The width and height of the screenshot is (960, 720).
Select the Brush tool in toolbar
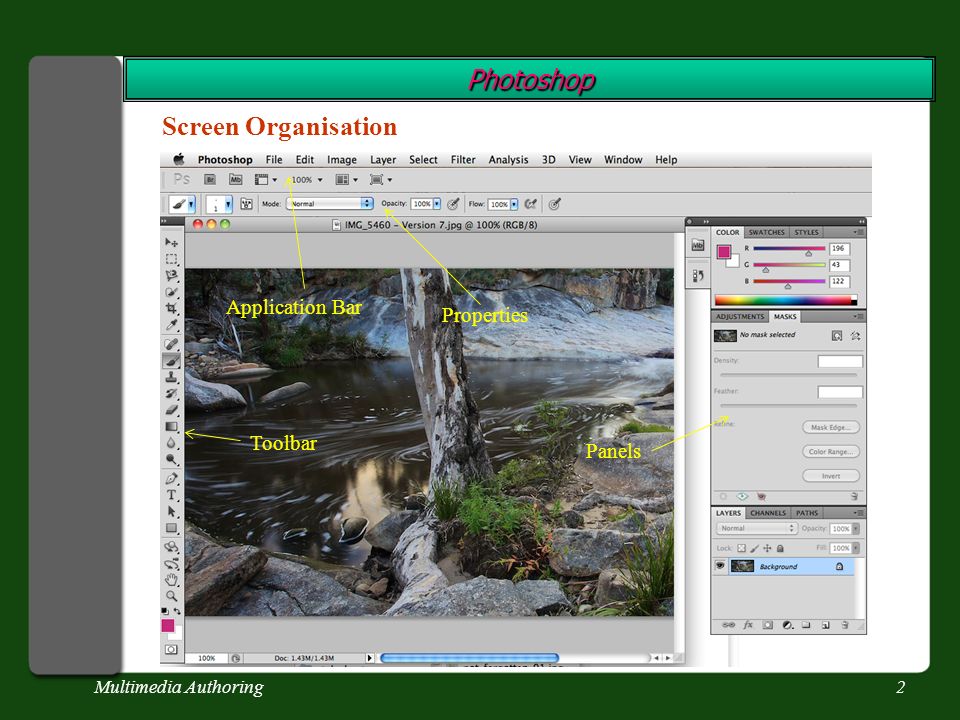(171, 361)
